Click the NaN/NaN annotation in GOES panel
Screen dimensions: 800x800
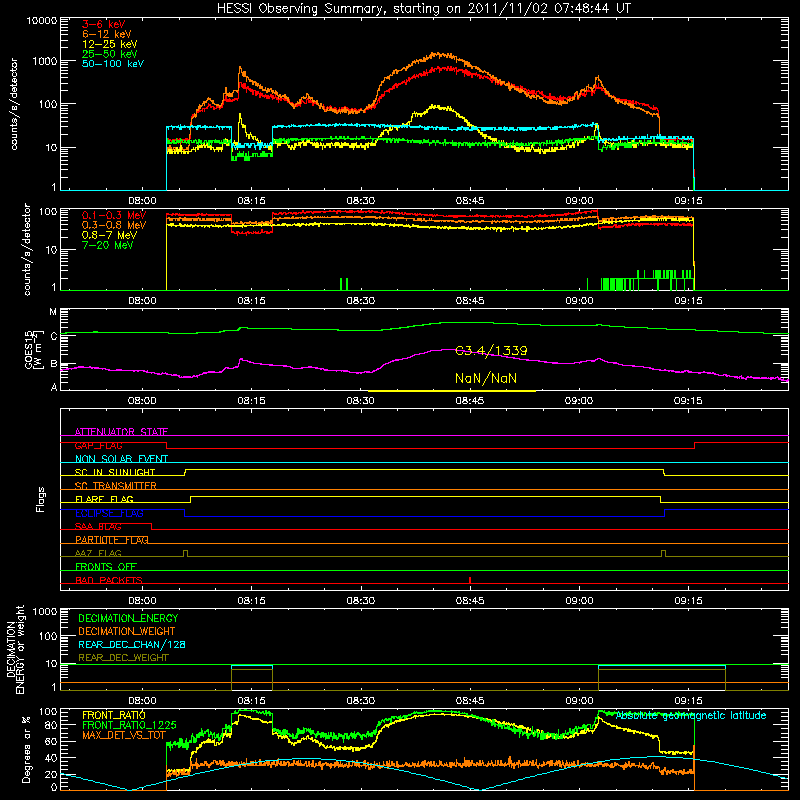pos(486,378)
